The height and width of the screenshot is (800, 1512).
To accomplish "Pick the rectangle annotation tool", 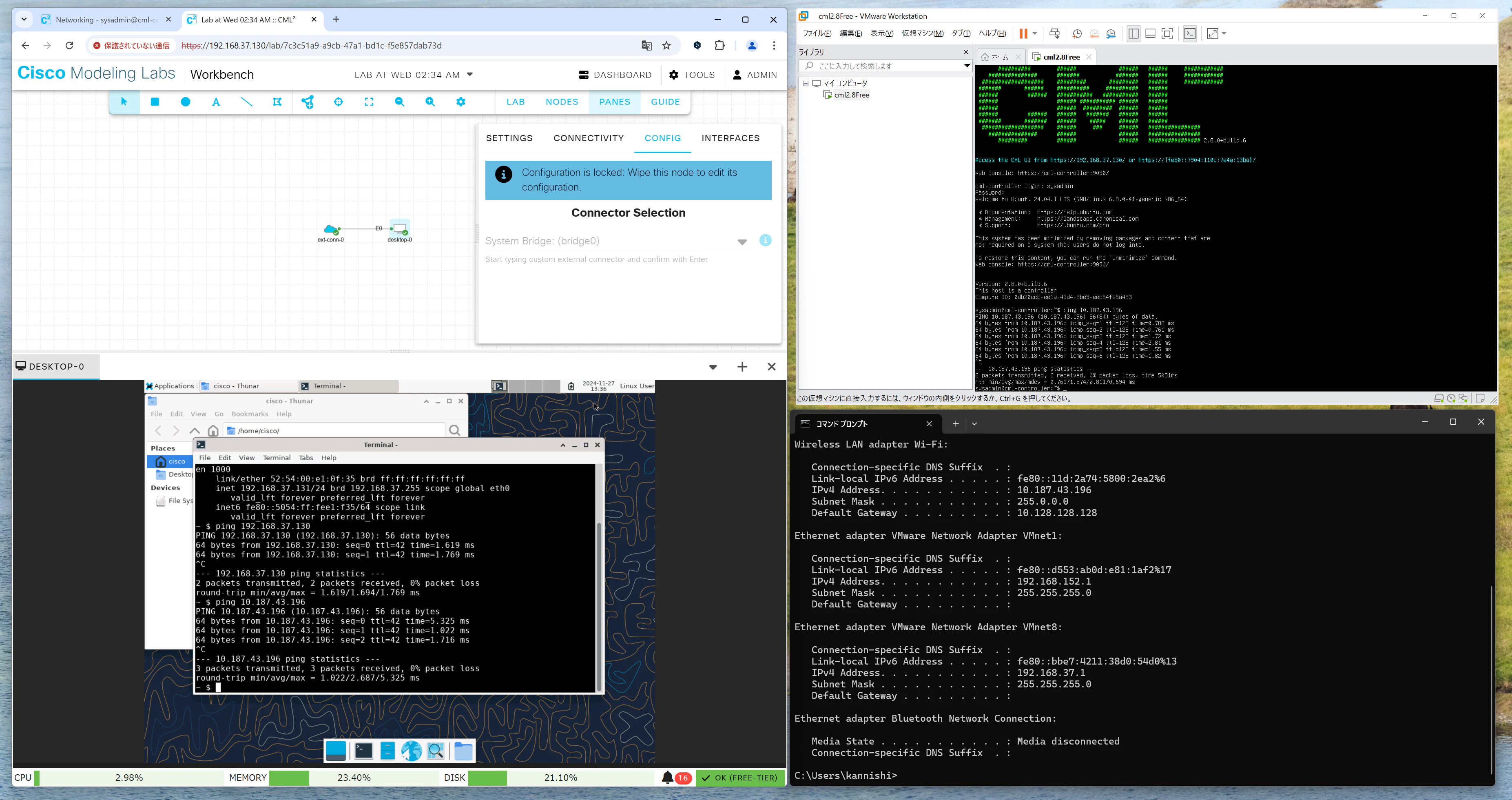I will click(x=155, y=102).
